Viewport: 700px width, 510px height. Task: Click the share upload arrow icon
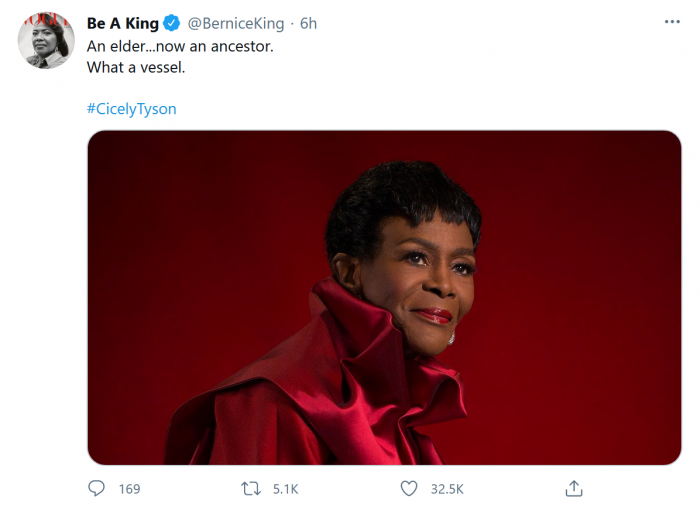pos(573,489)
